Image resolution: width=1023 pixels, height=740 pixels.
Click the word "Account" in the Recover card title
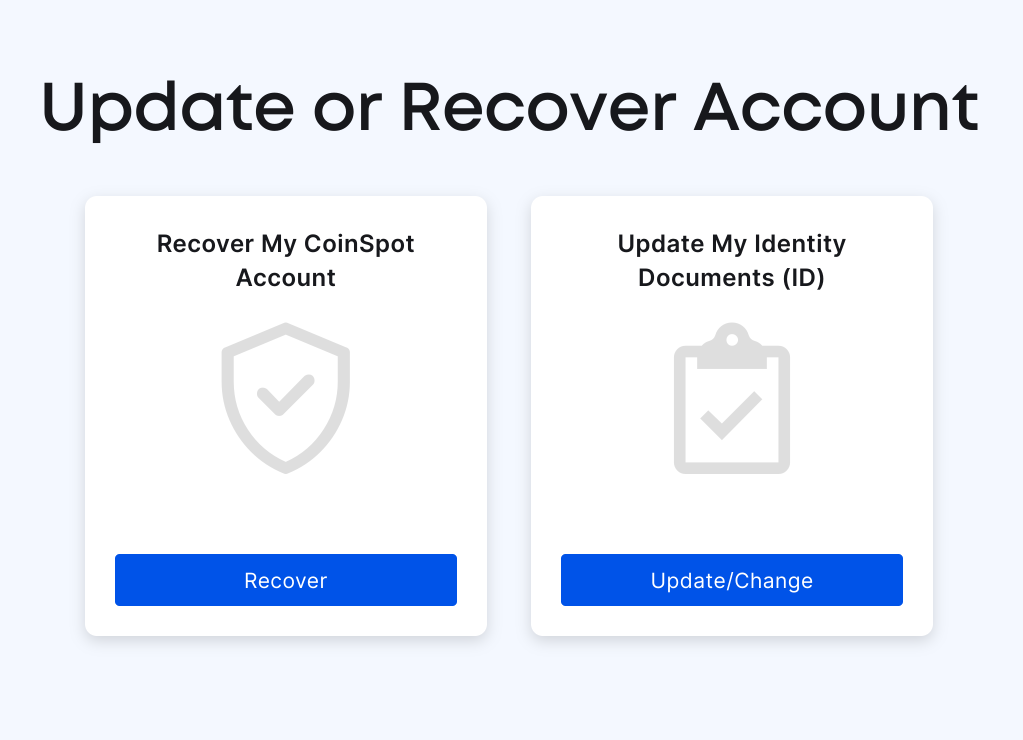tap(286, 278)
